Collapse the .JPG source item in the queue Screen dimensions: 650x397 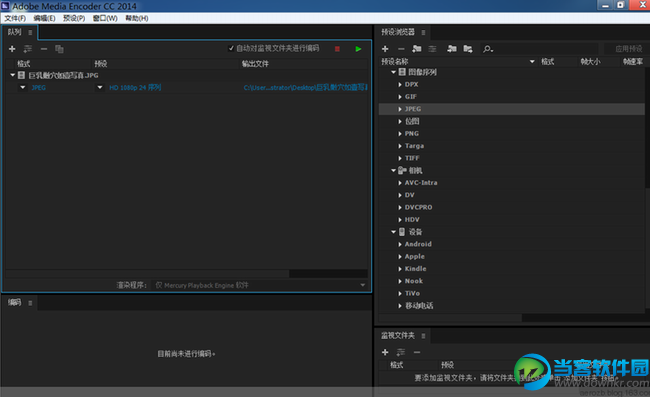[x=12, y=75]
